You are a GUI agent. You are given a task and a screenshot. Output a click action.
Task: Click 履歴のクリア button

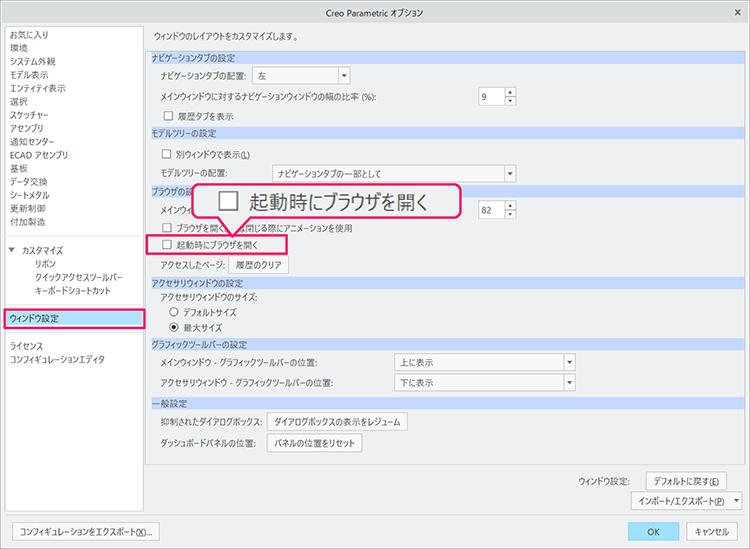coord(259,265)
